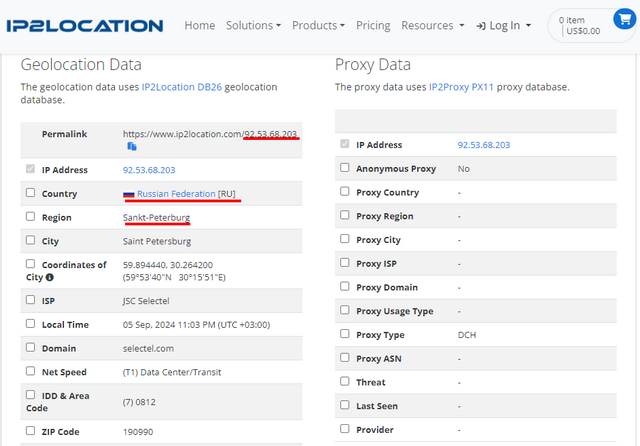Check the Provider checkbox
Image resolution: width=640 pixels, height=446 pixels.
coord(345,428)
